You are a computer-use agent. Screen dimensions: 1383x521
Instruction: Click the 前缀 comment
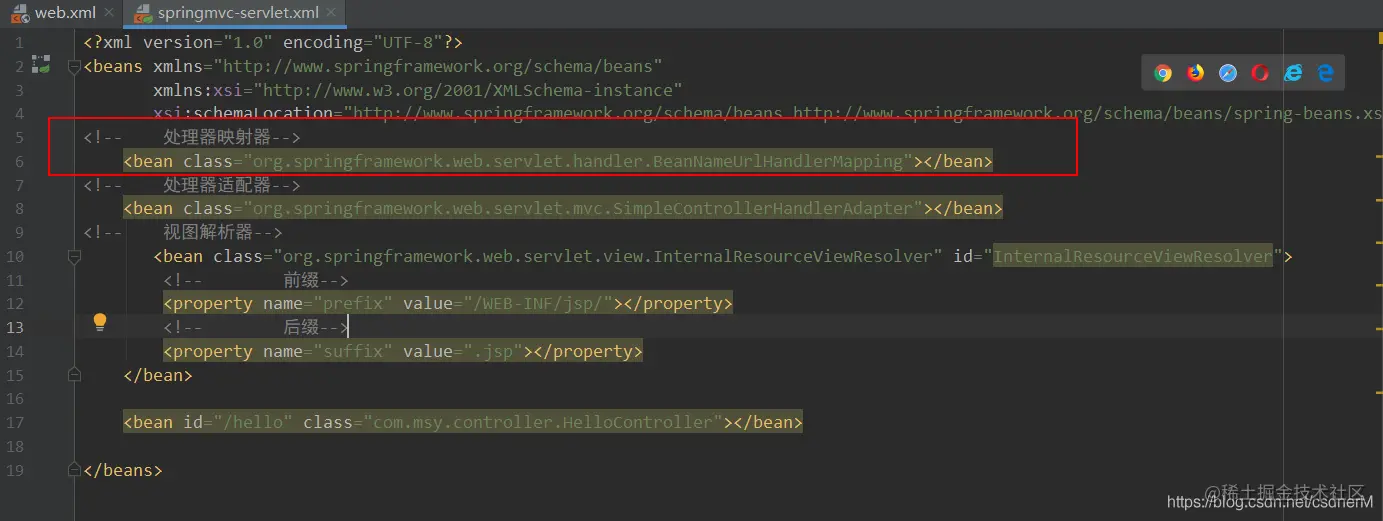click(256, 280)
